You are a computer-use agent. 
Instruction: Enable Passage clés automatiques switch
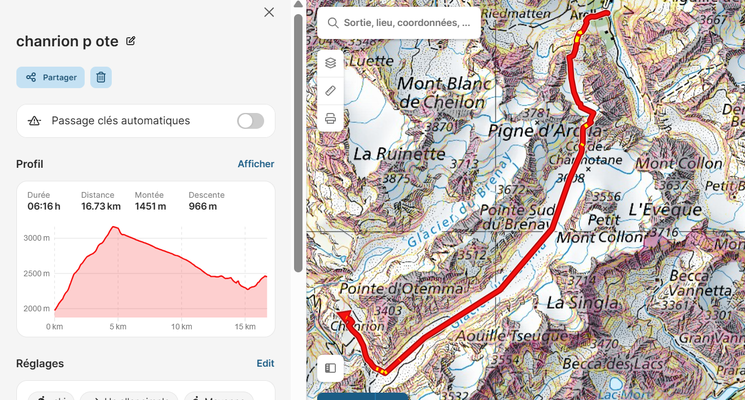(x=250, y=121)
